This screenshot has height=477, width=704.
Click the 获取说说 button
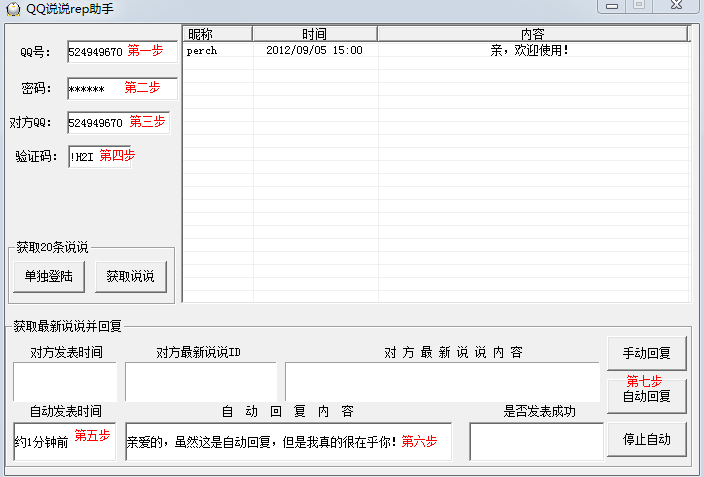pos(130,277)
